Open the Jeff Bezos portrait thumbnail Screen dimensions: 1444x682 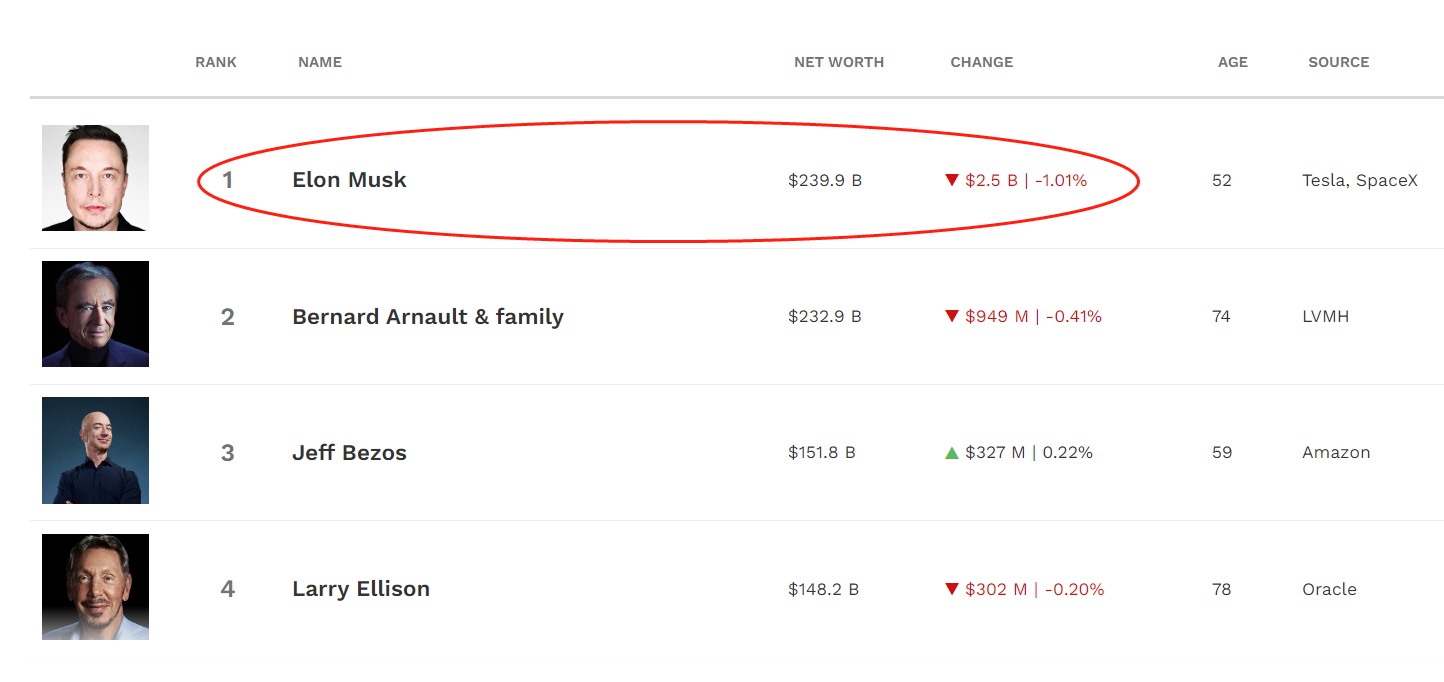[95, 450]
